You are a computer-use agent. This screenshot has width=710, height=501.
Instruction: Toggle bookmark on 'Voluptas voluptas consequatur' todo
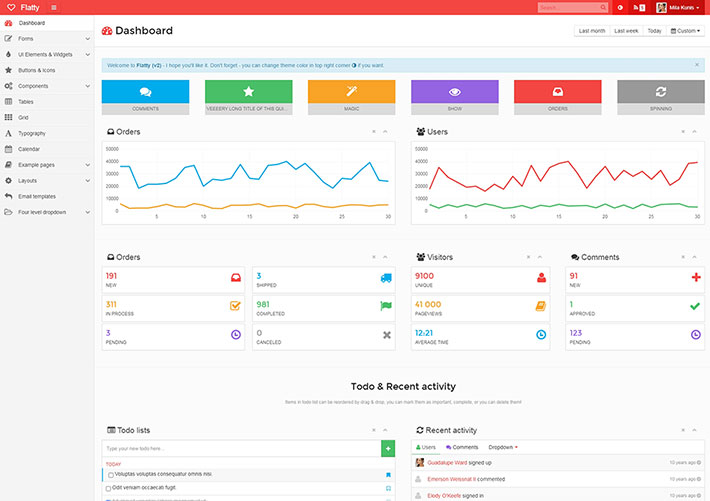coord(388,474)
